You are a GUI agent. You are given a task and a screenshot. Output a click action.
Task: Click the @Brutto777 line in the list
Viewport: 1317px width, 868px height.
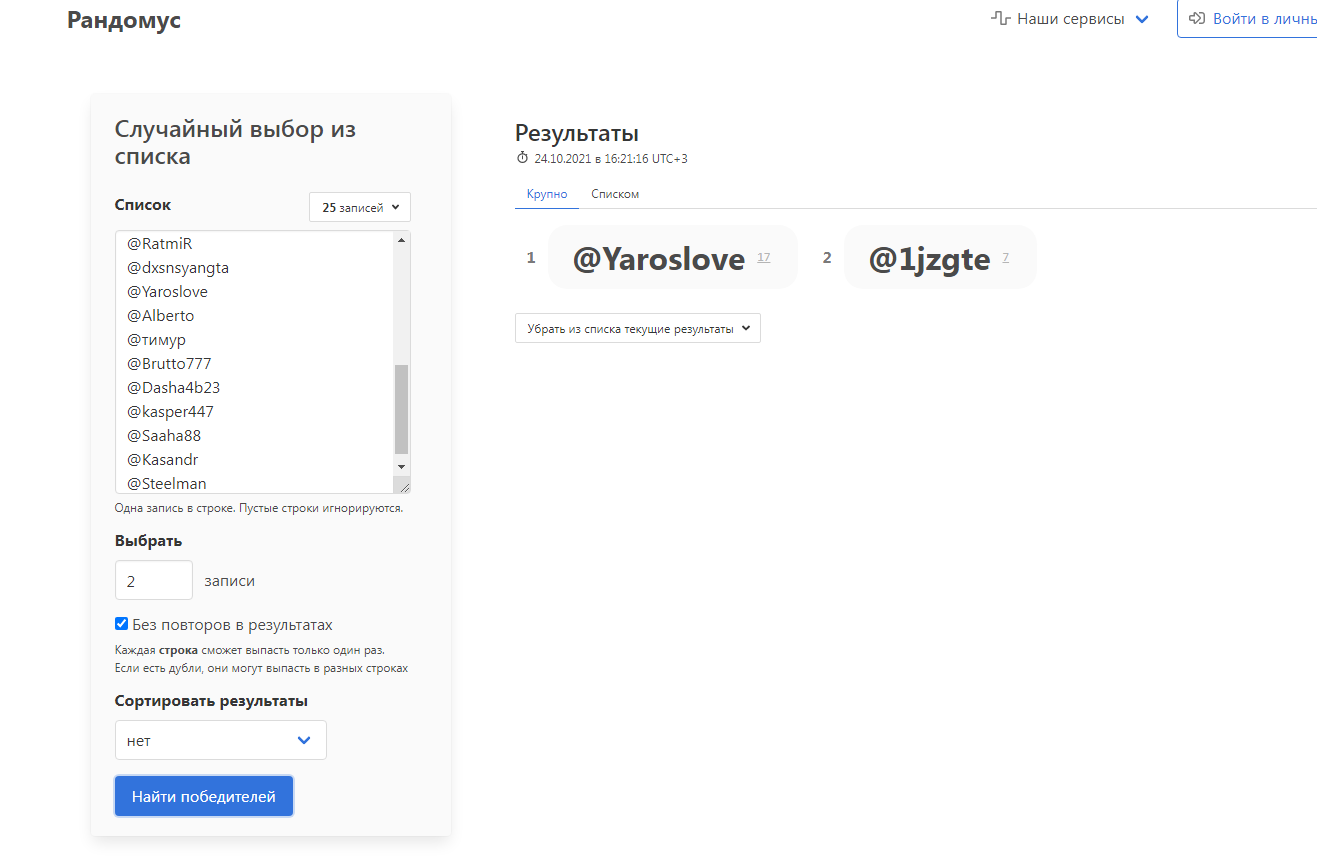click(169, 363)
